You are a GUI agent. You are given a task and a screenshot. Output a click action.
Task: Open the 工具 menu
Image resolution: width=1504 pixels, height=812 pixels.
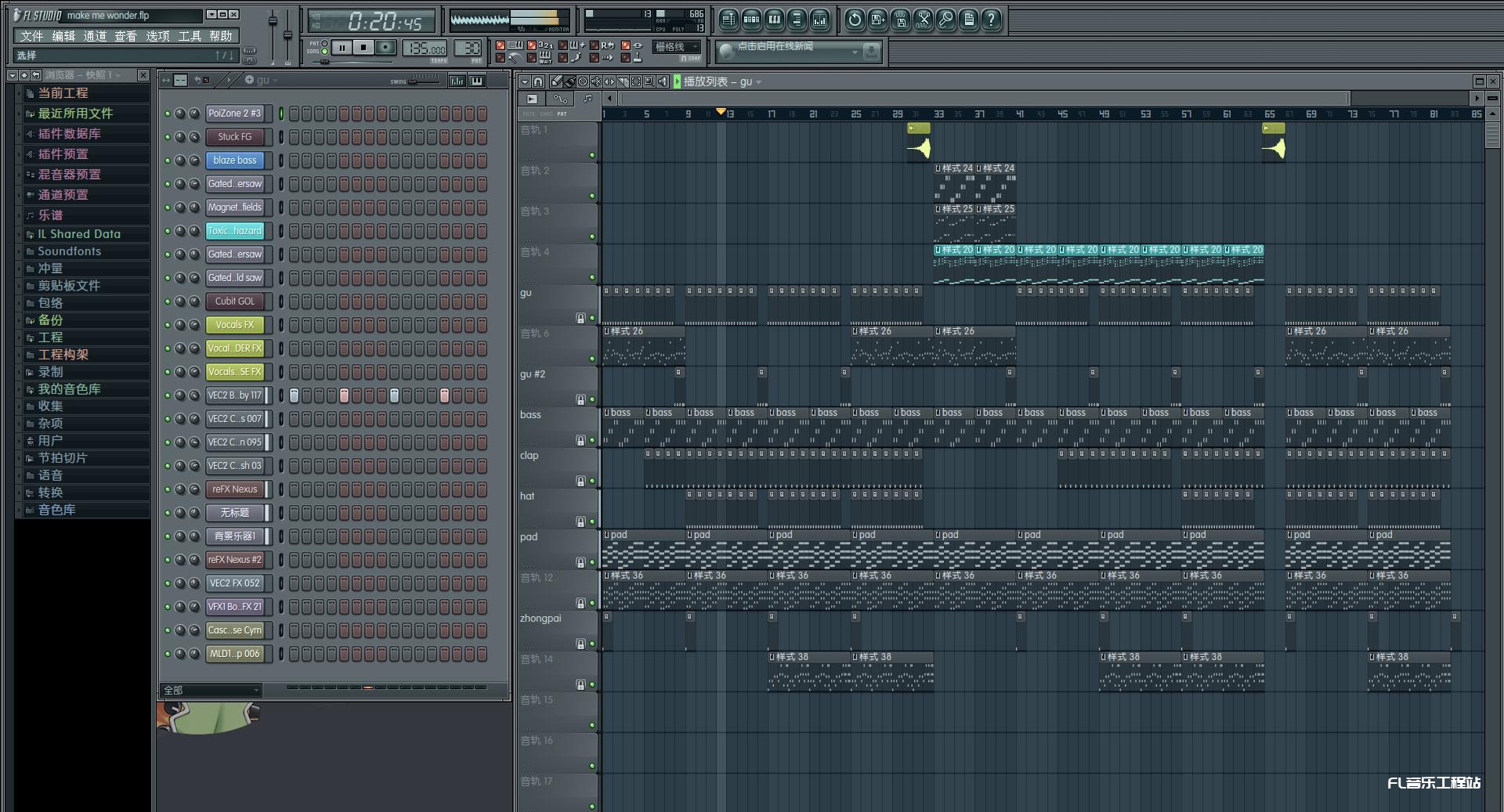click(190, 36)
